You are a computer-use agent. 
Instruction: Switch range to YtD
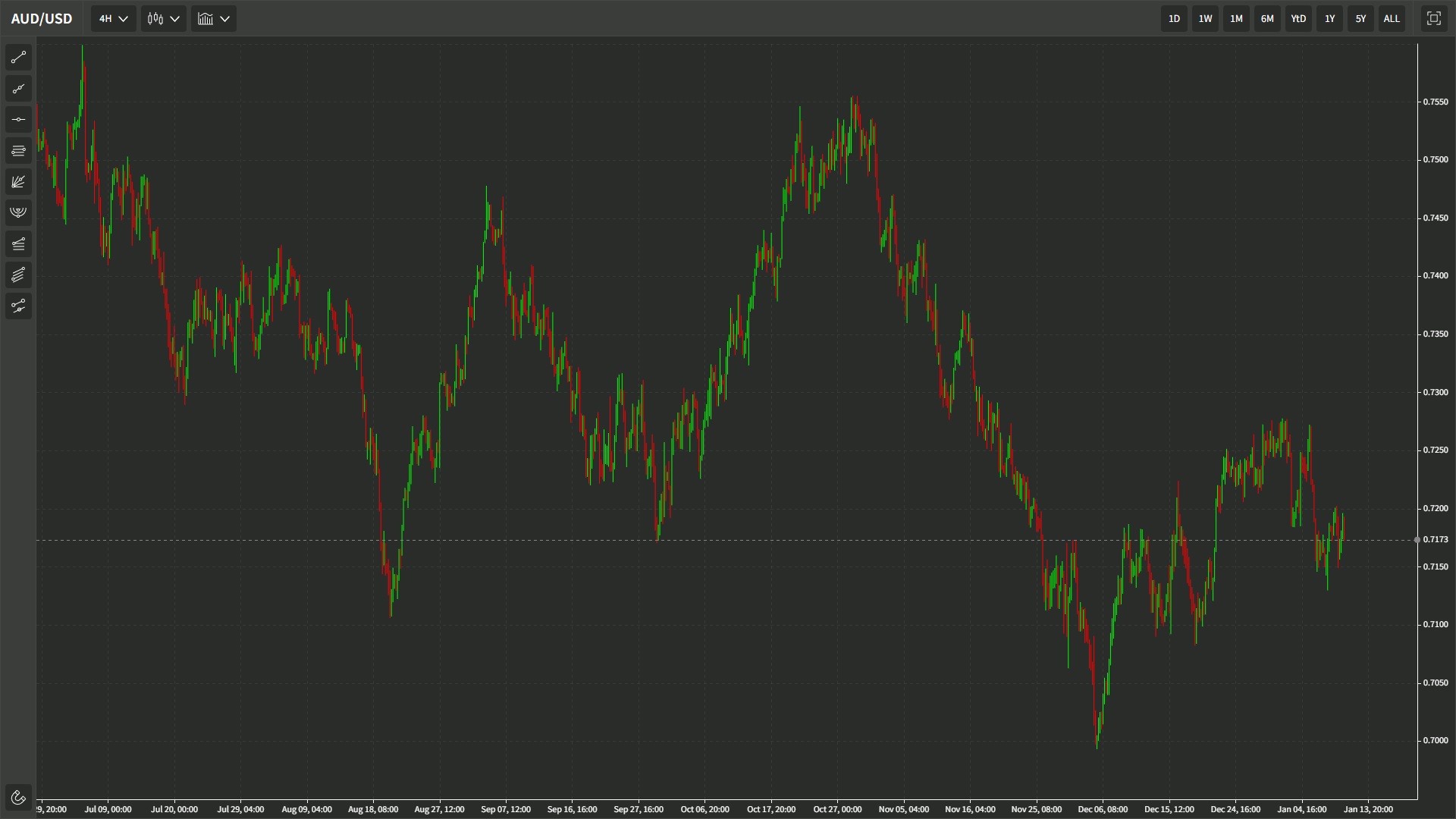tap(1298, 19)
